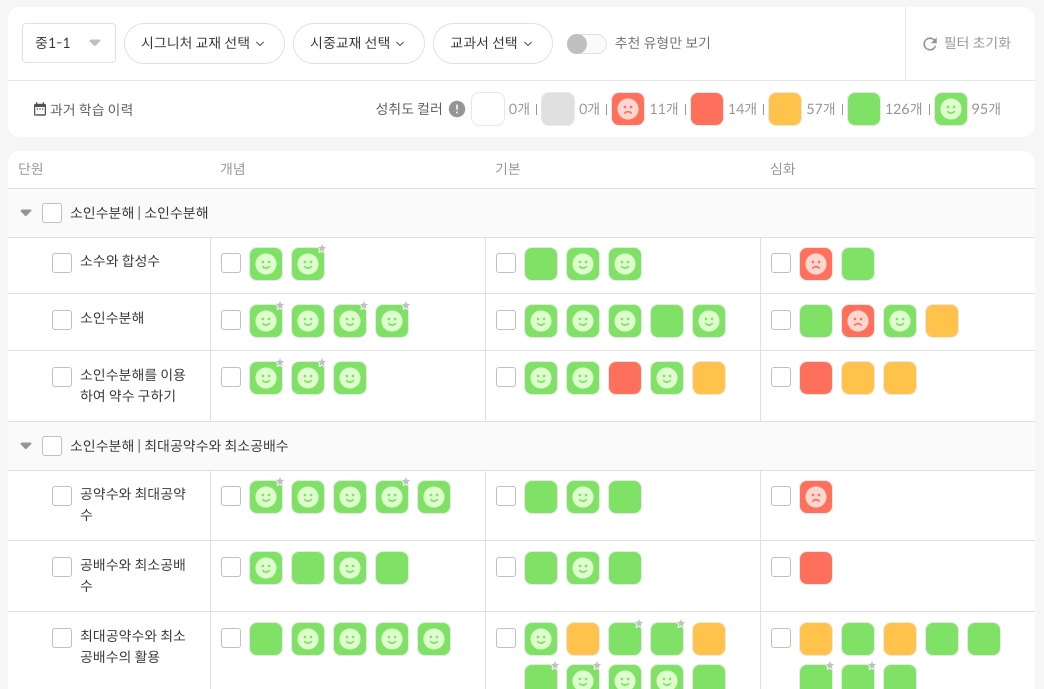
Task: Click the red tile in 공배수와 최소공배수 심화
Action: (x=816, y=568)
